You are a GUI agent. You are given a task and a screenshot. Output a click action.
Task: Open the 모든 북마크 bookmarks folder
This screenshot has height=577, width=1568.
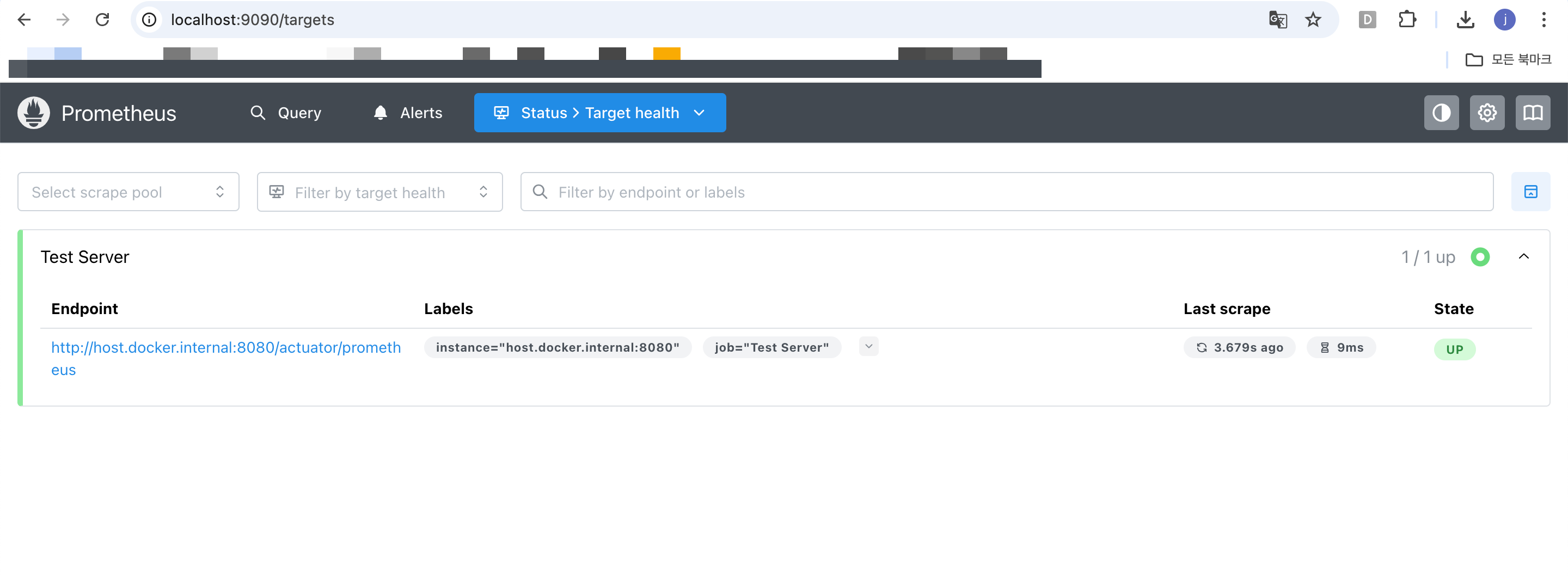[x=1508, y=60]
